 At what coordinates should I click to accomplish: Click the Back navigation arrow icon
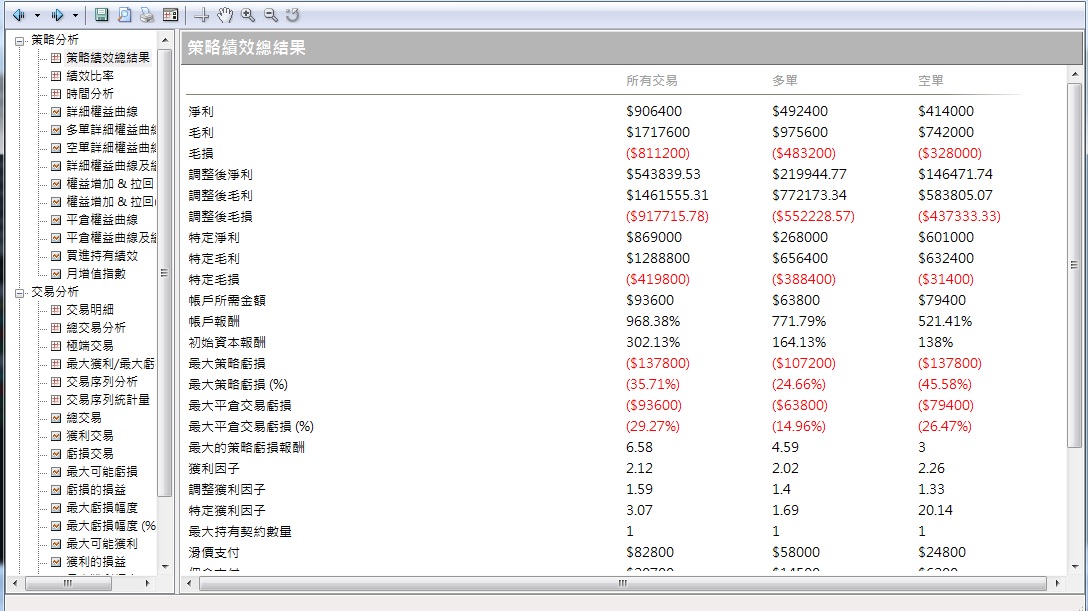pos(19,15)
